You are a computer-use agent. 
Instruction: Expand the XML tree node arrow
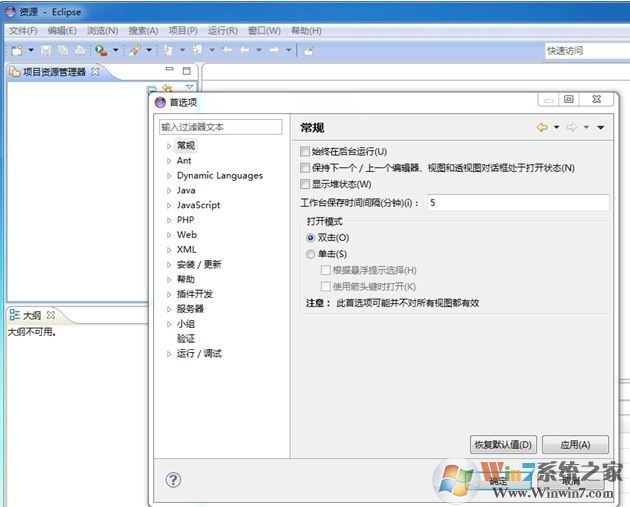169,250
